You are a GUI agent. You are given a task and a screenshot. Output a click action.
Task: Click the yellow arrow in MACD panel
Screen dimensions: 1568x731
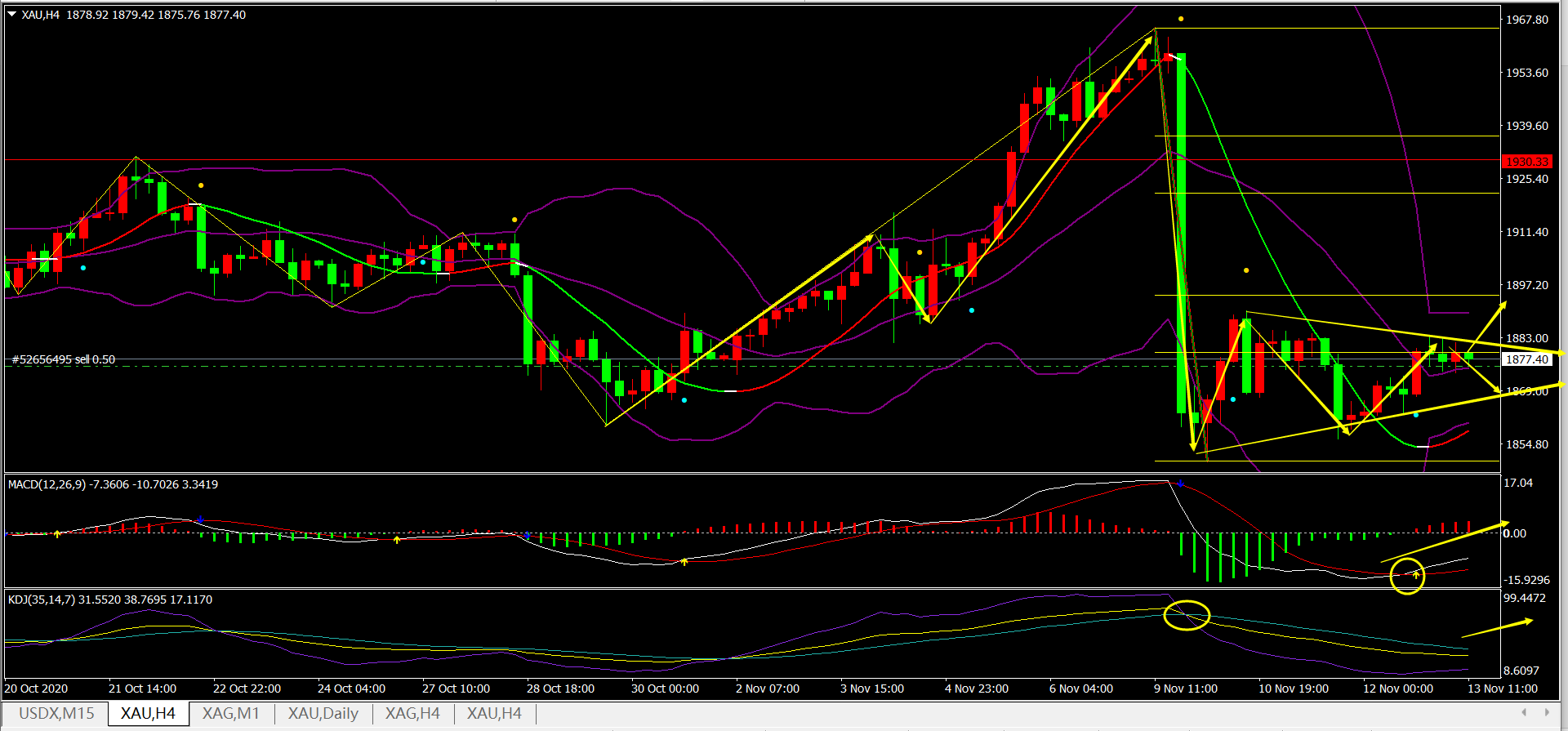1445,542
